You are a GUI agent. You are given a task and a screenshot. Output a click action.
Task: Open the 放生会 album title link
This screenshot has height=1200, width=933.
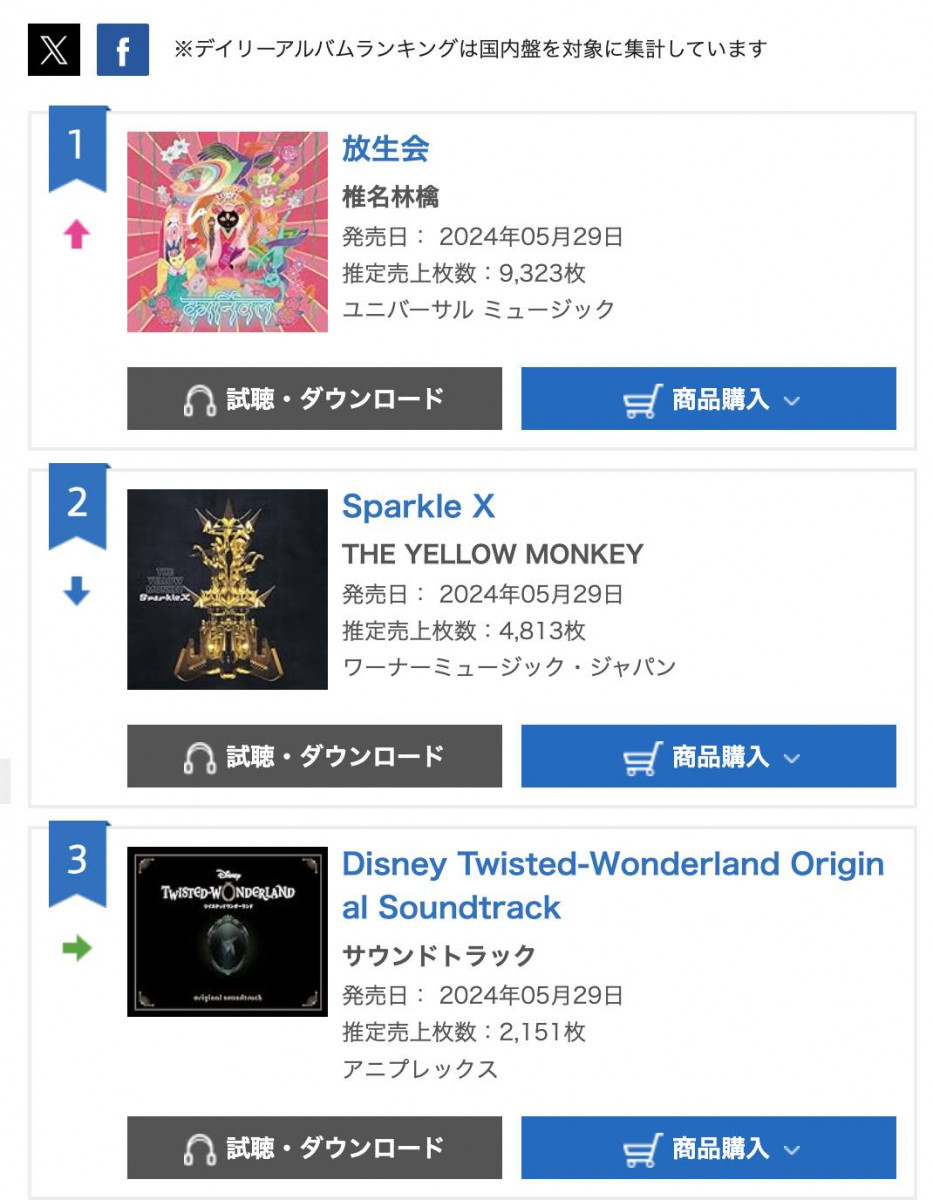(385, 149)
